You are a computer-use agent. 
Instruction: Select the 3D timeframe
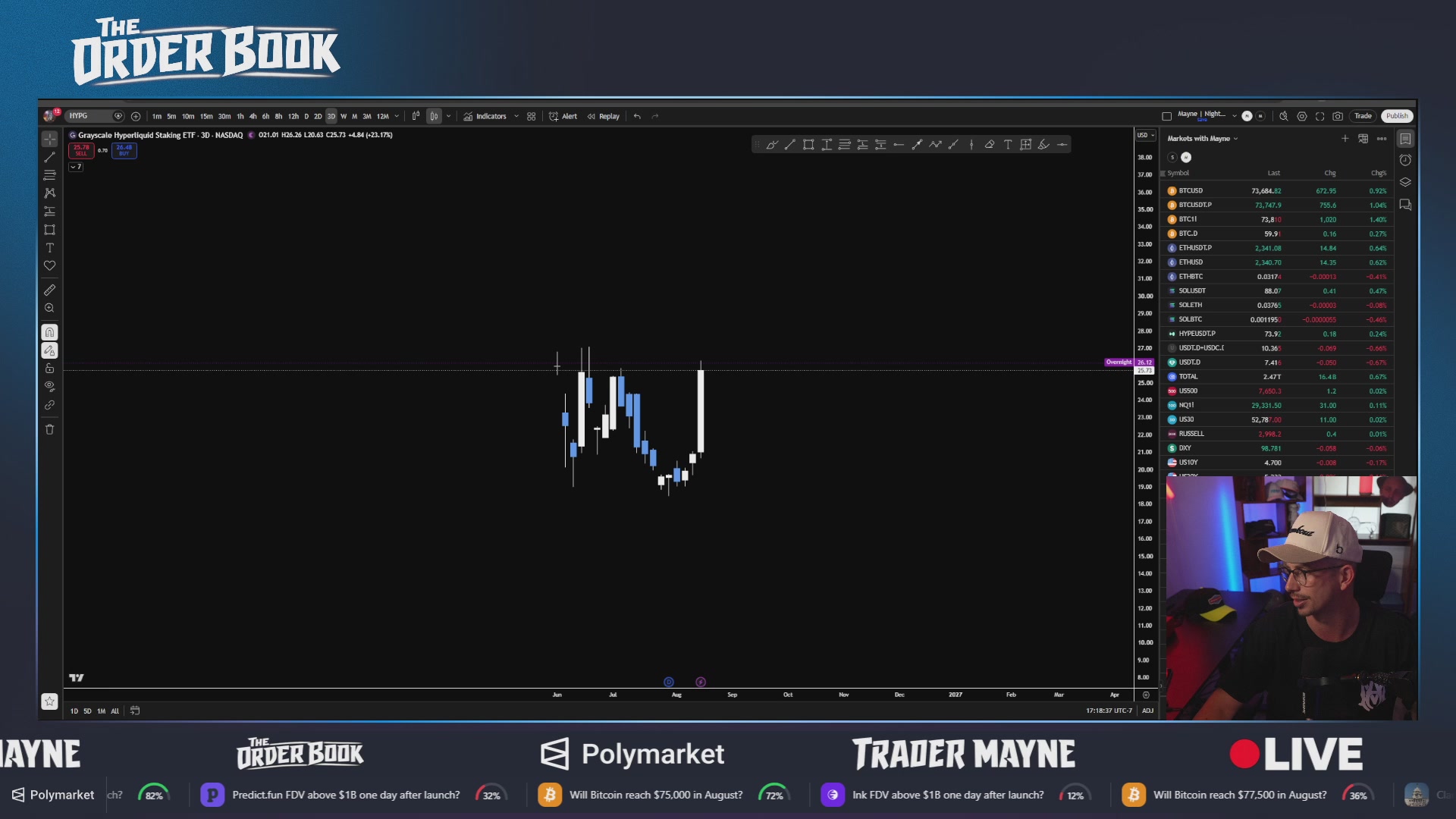pyautogui.click(x=331, y=116)
